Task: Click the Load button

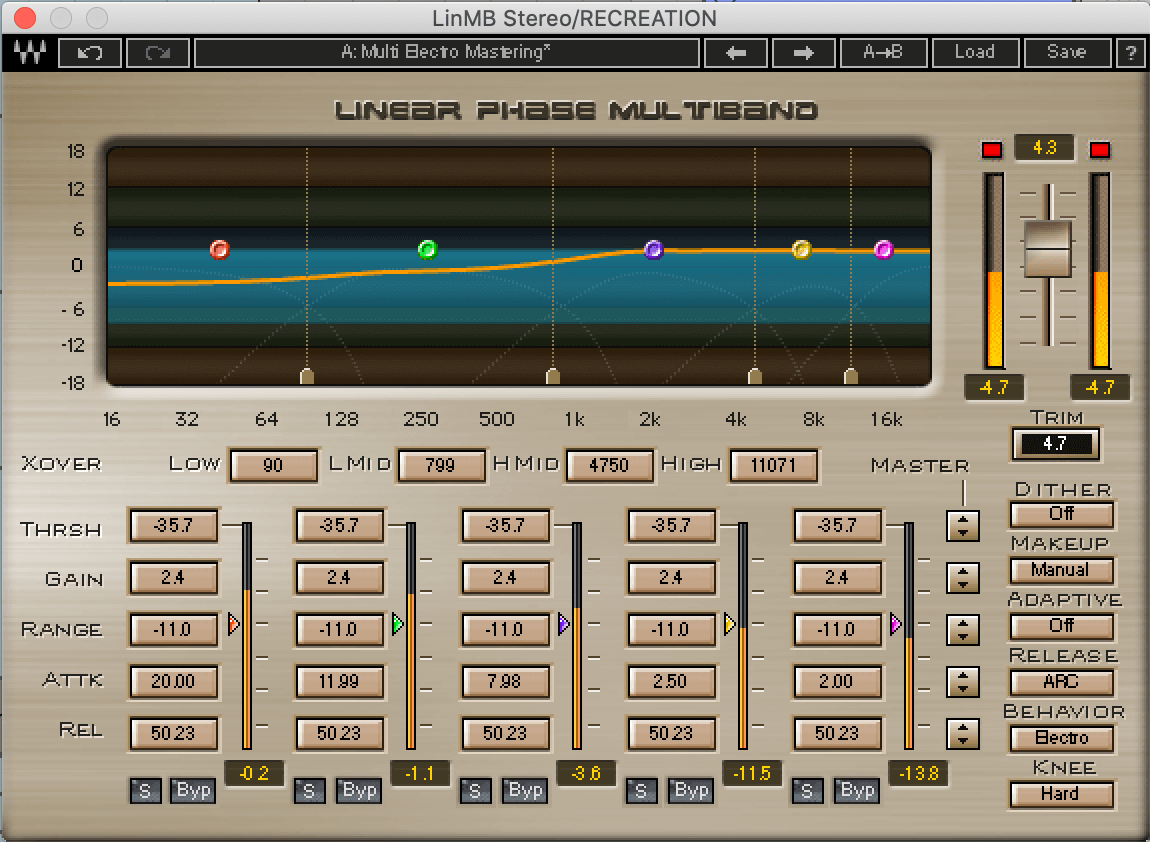Action: (975, 53)
